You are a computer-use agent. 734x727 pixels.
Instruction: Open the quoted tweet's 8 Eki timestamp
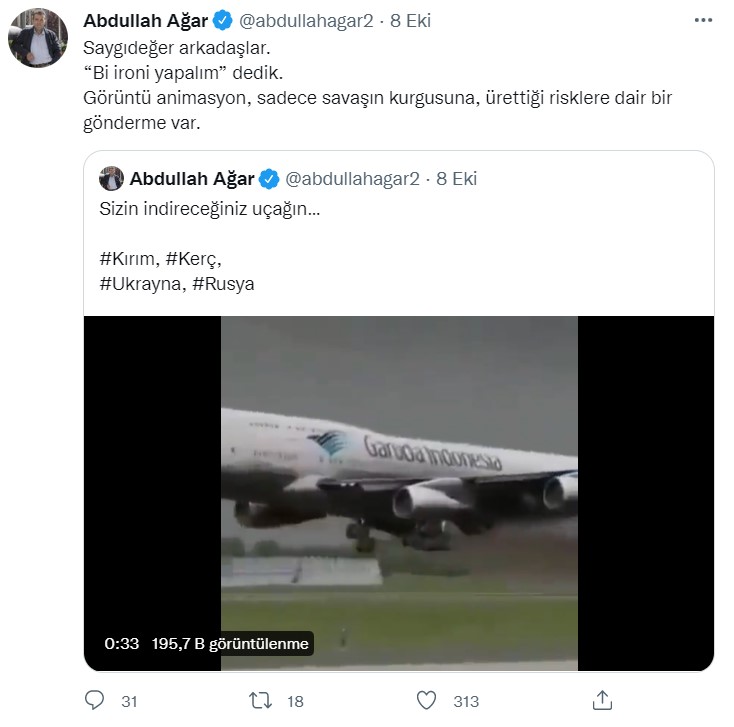(x=458, y=179)
